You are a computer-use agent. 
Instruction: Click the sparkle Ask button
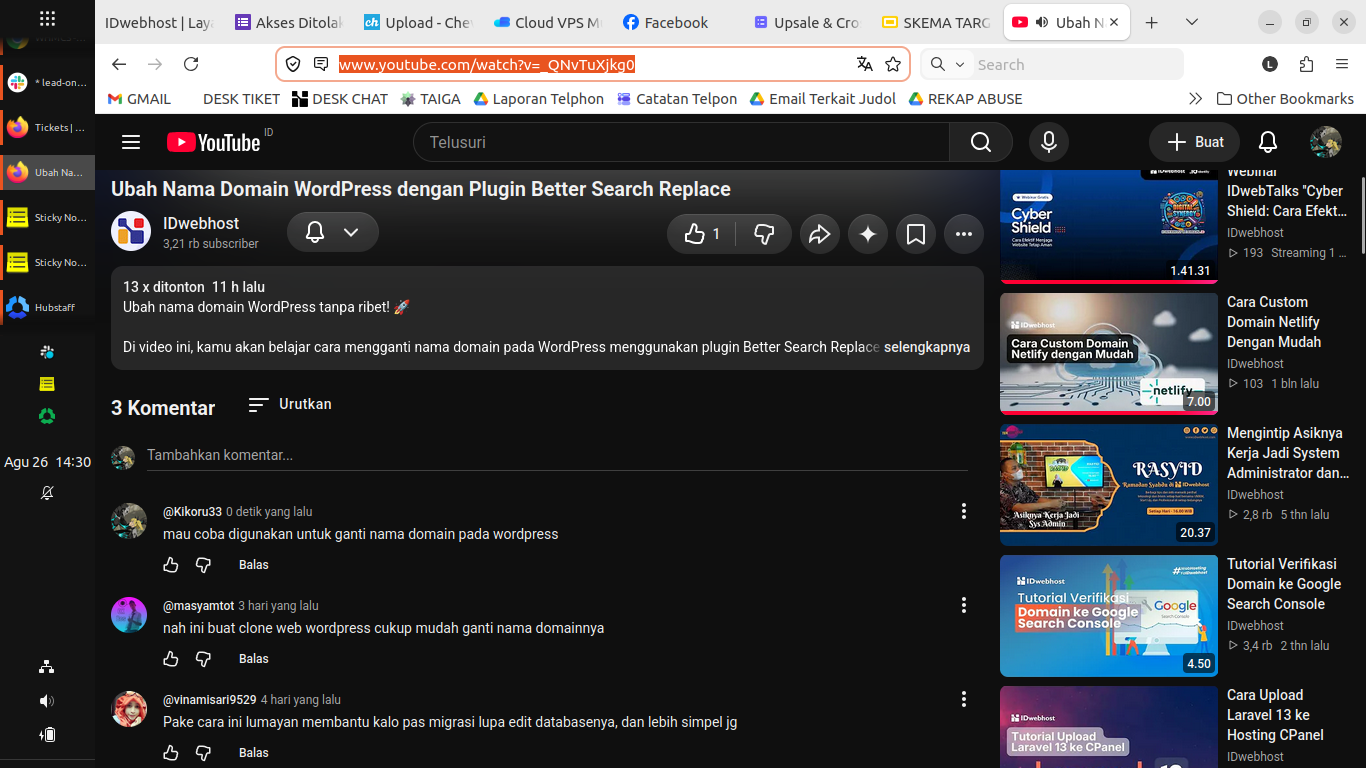pos(868,234)
